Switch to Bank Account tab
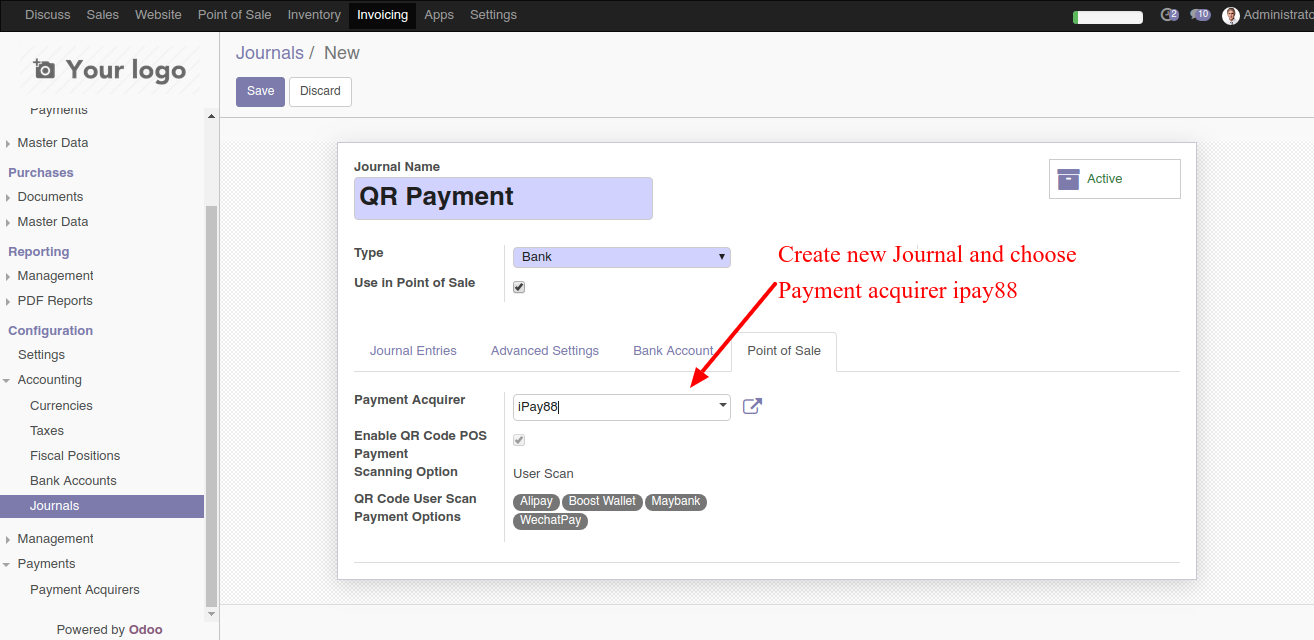 point(673,351)
